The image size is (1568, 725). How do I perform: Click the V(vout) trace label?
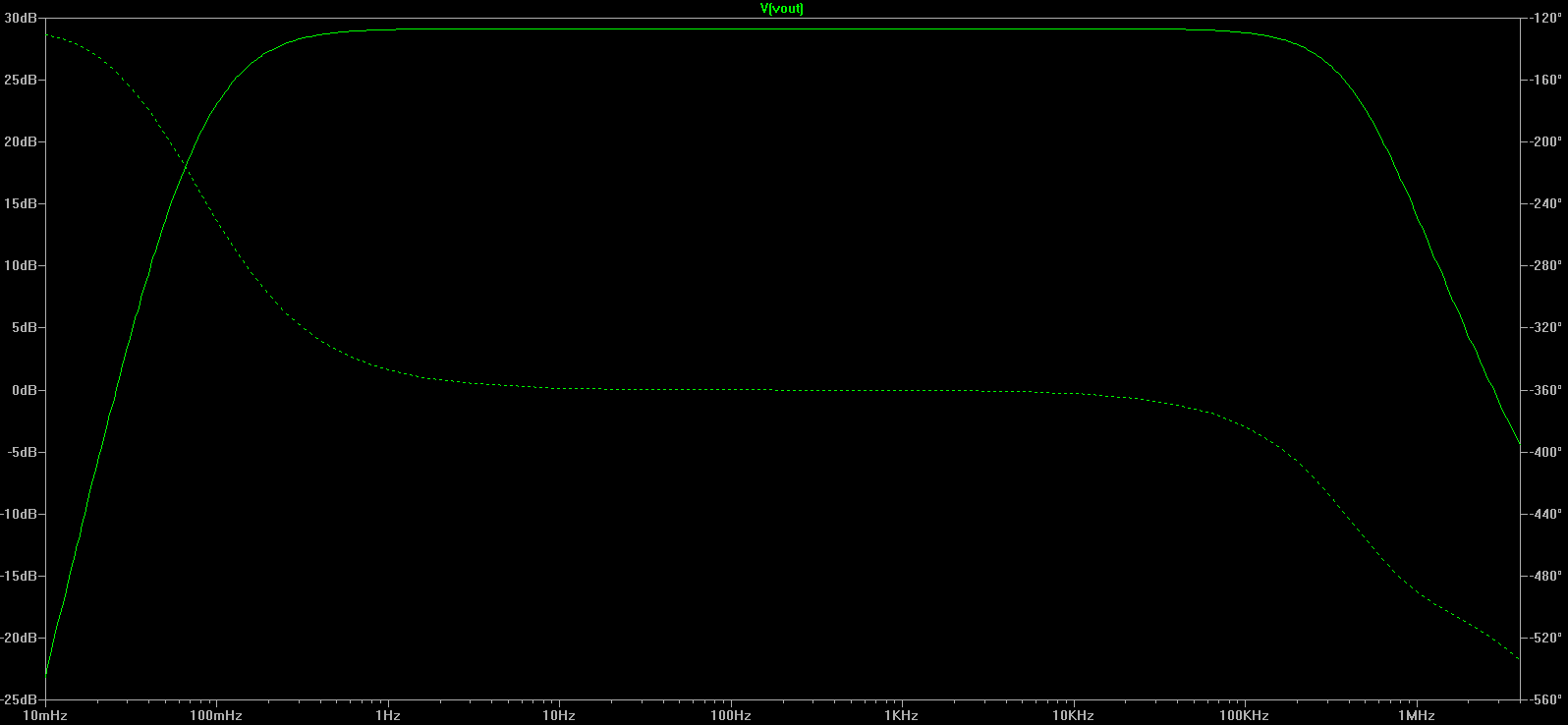tap(782, 9)
